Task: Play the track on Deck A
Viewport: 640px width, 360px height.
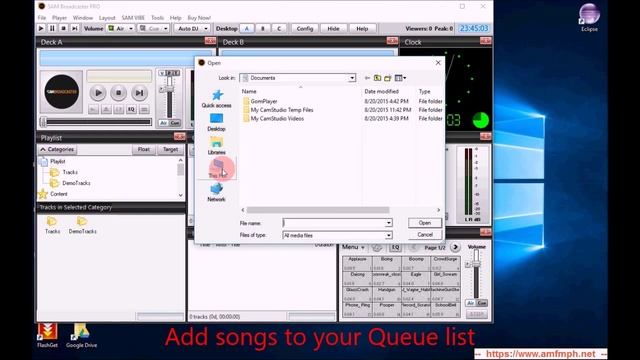Action: click(98, 93)
